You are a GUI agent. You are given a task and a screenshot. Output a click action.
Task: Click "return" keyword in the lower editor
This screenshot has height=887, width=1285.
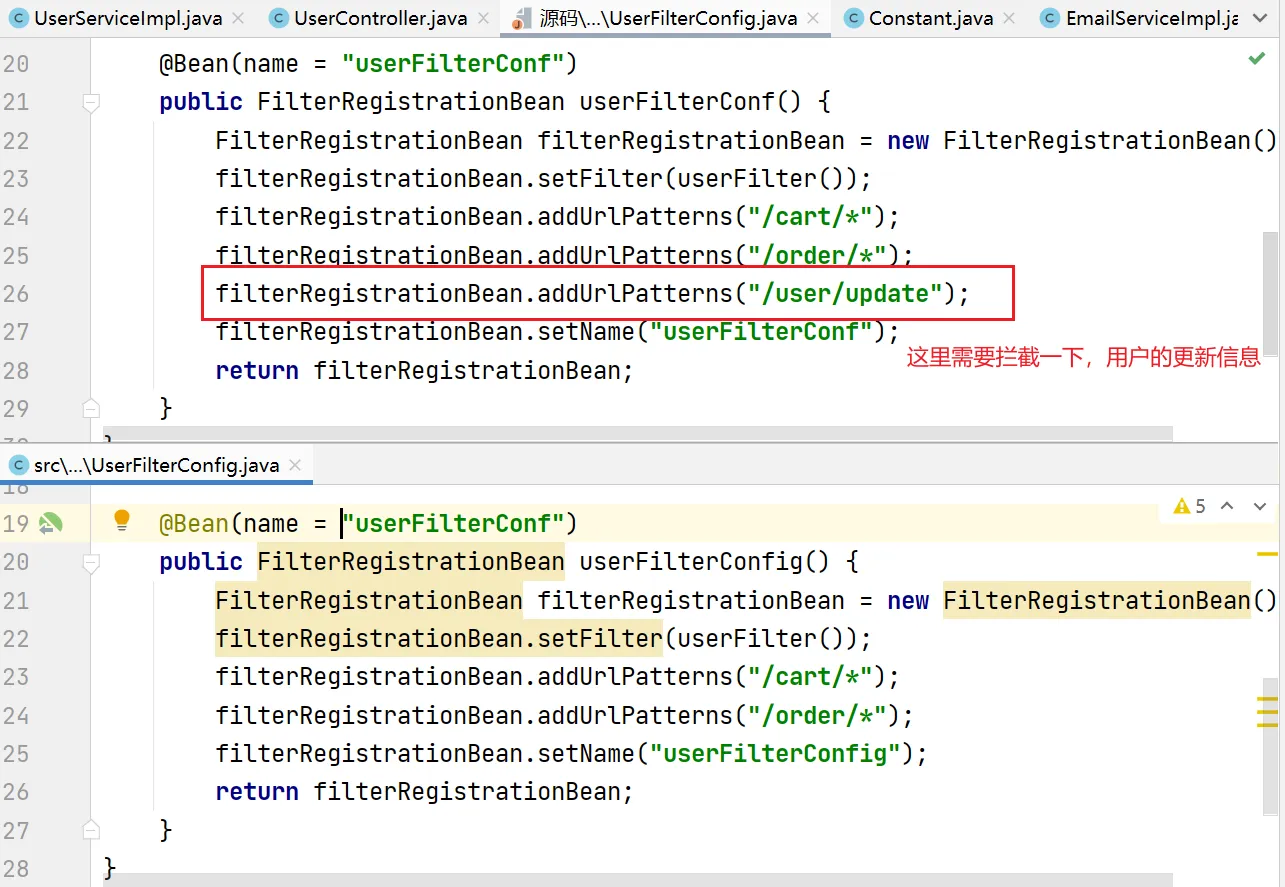257,792
